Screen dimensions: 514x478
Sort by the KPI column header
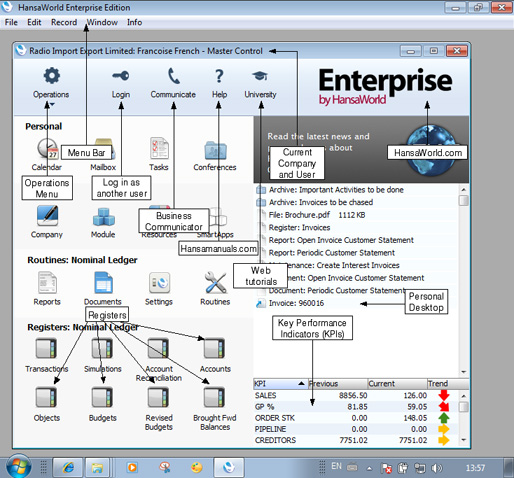coord(280,384)
